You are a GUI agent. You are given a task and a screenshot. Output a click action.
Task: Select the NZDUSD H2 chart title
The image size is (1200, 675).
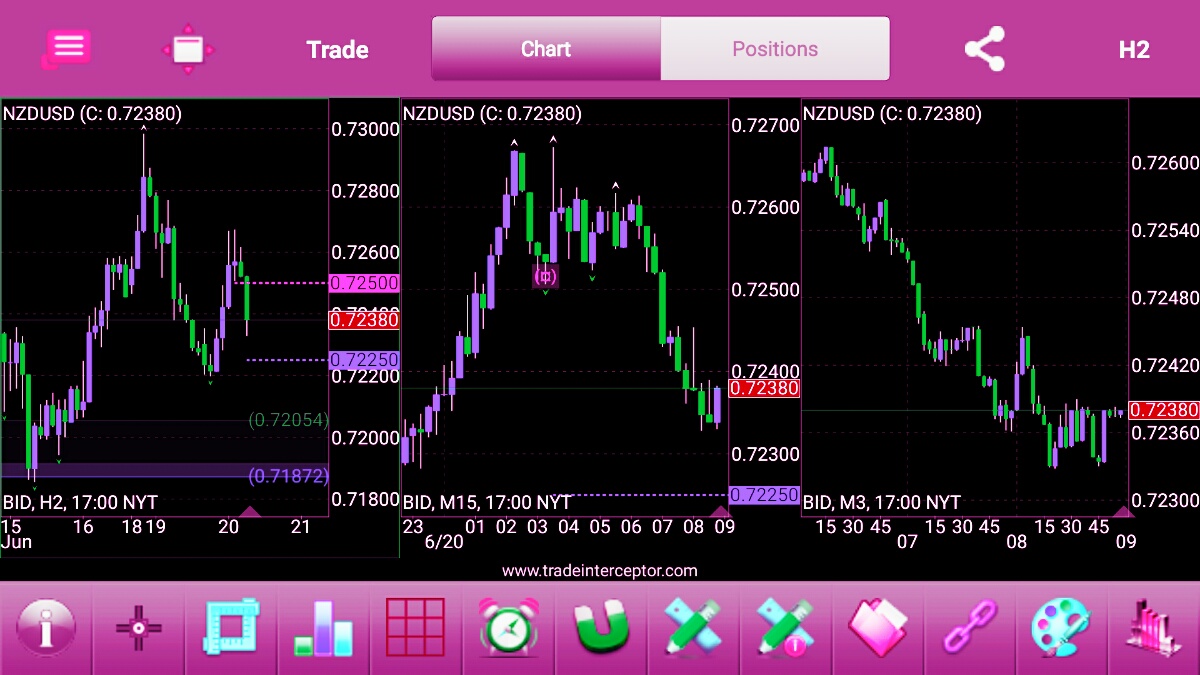92,114
